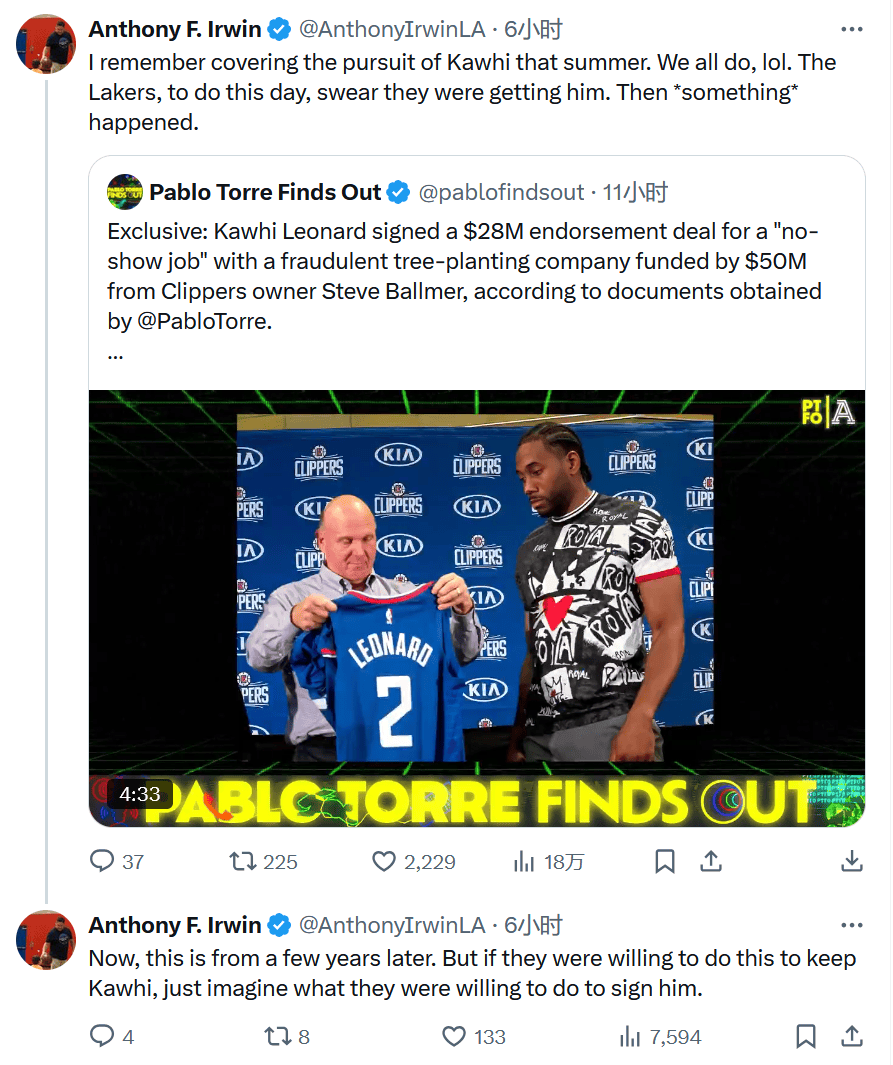Viewport: 893px width, 1065px height.
Task: Open Anthony F. Irwin's avatar on first tweet
Action: coord(46,45)
